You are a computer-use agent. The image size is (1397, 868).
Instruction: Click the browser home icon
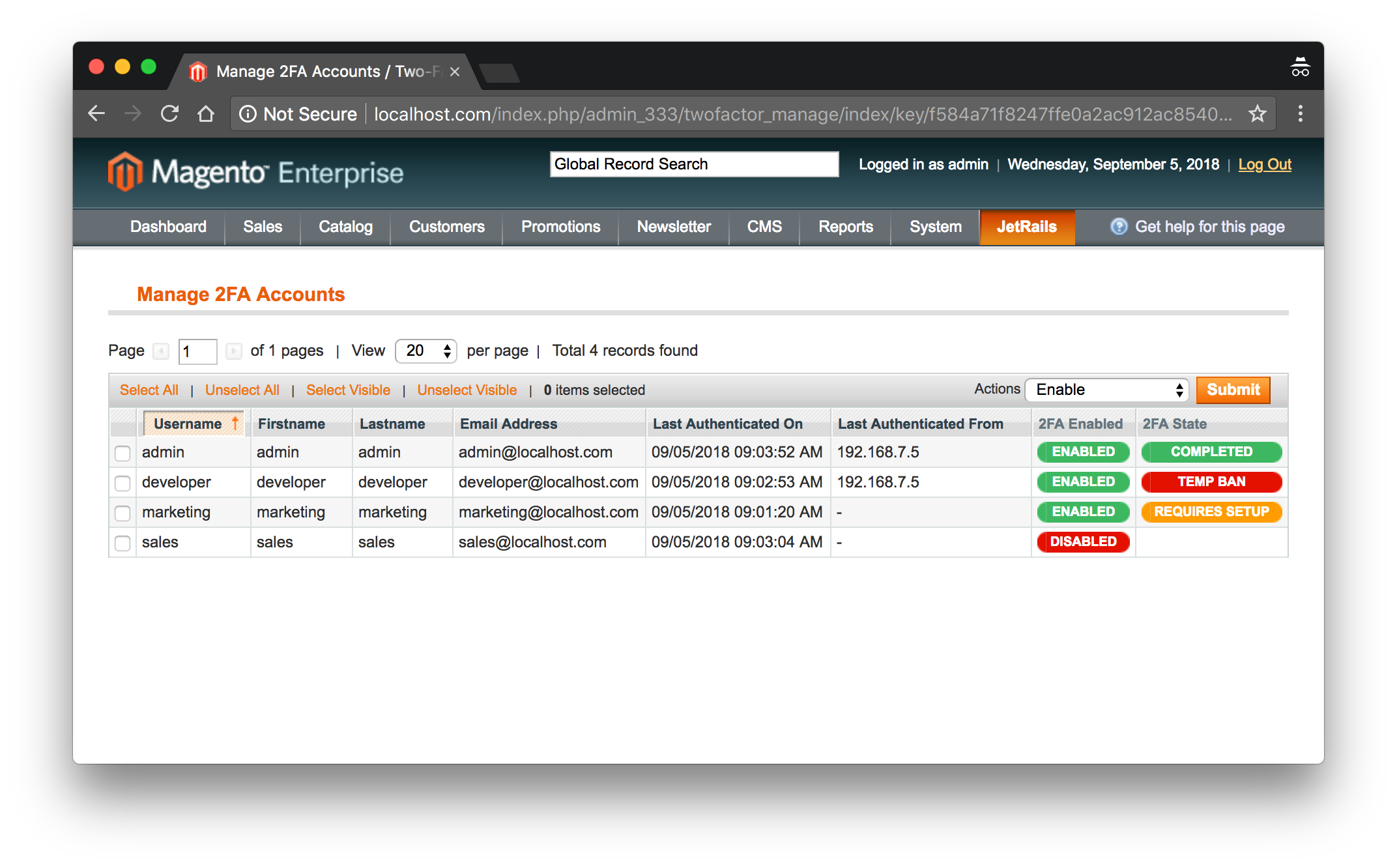click(x=206, y=114)
